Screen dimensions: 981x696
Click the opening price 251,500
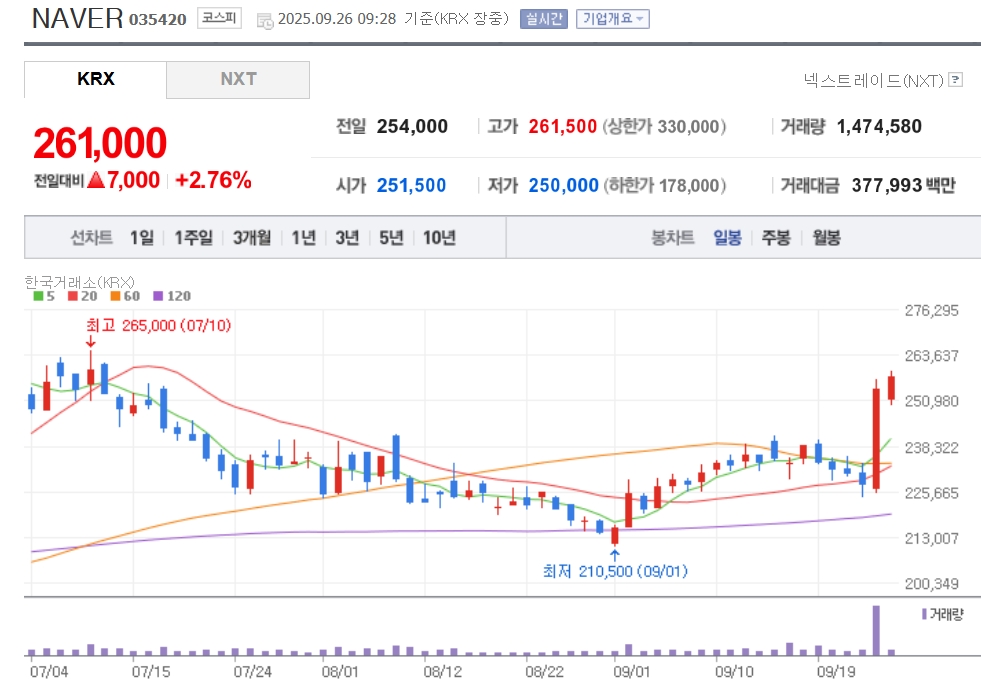click(x=411, y=185)
